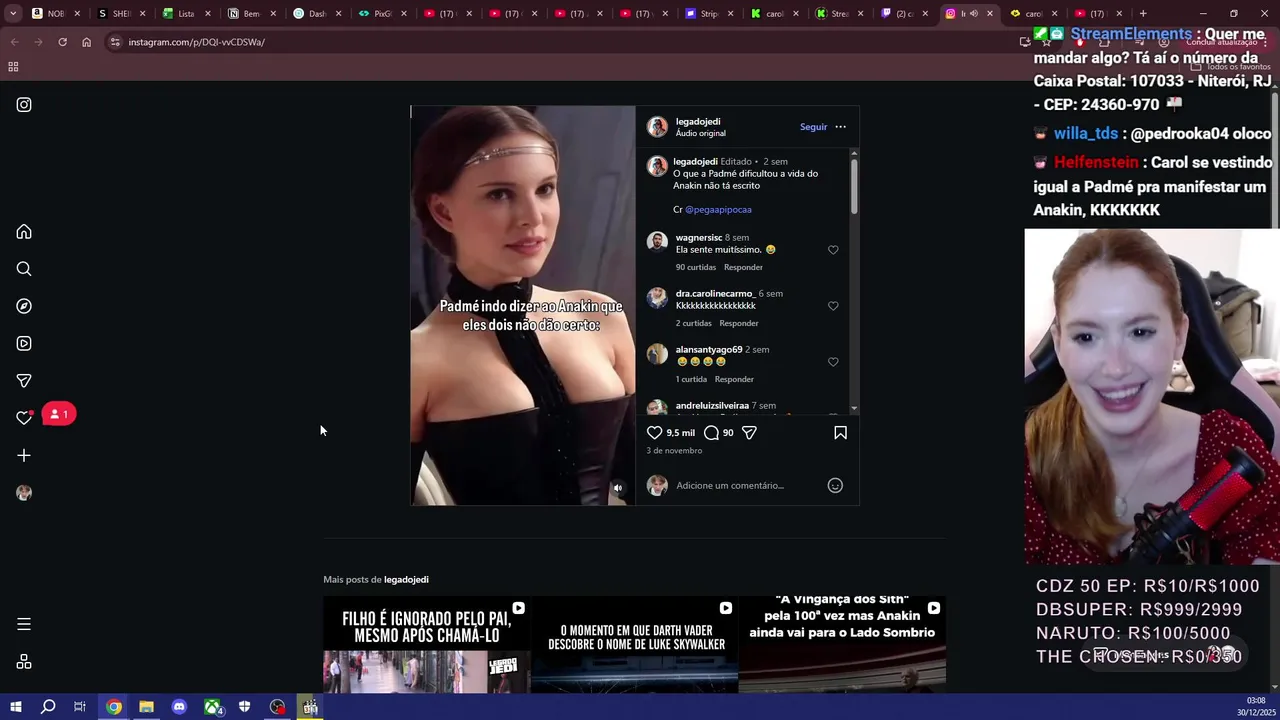Open Instagram logo home link in sidebar

(24, 104)
